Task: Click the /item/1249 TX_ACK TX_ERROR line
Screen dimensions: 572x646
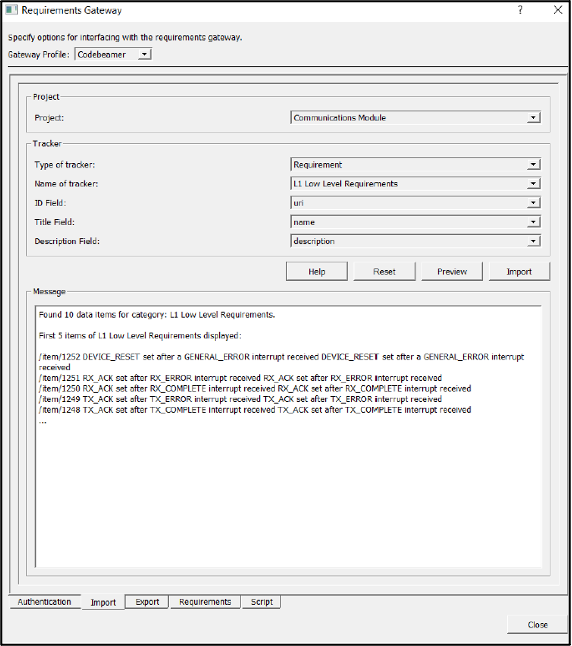Action: (240, 399)
